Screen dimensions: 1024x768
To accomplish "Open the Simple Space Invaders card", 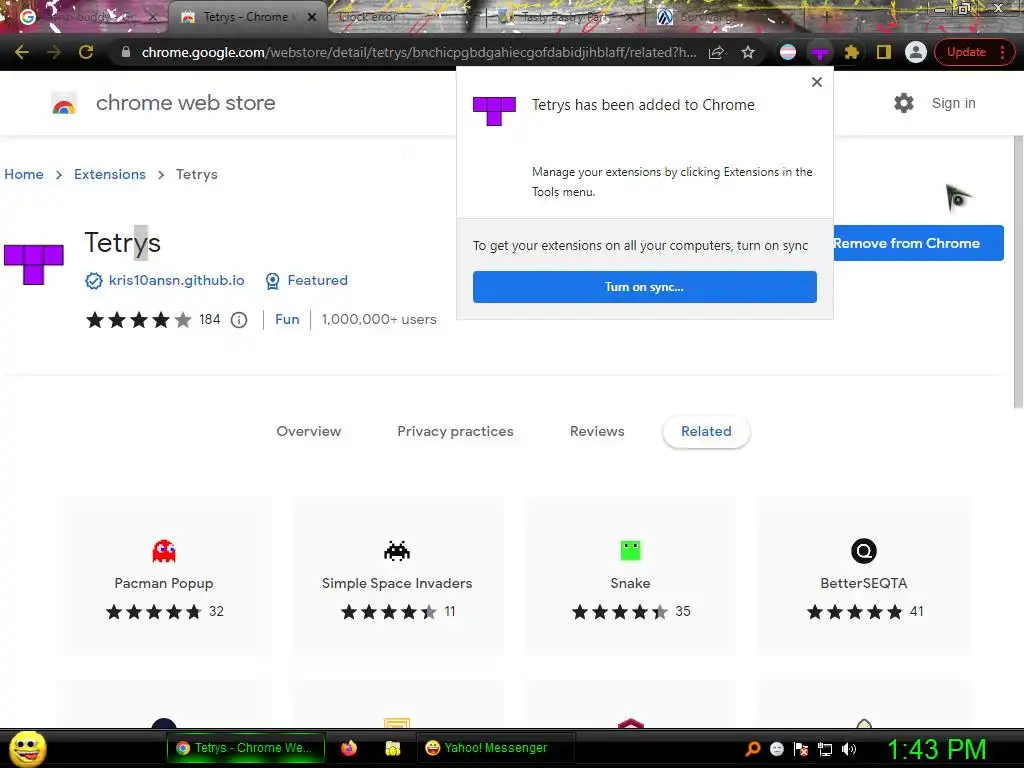I will pos(397,575).
